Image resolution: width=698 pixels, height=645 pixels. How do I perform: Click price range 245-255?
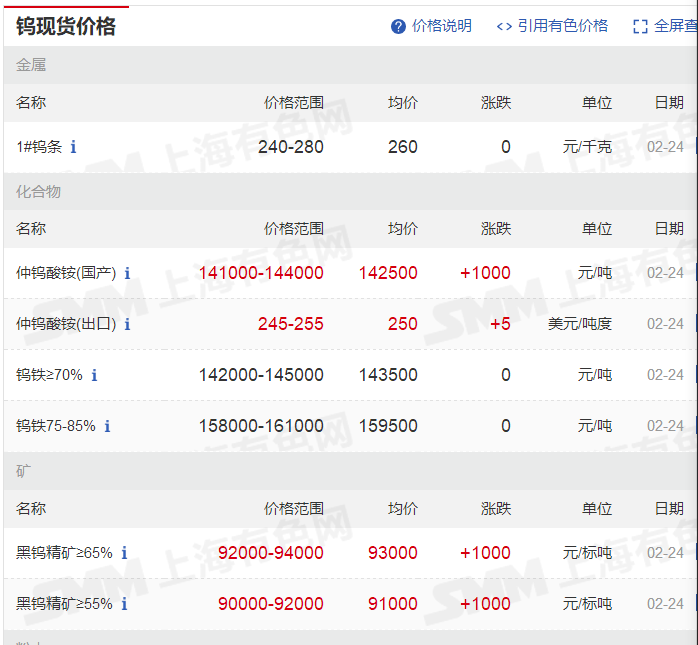click(291, 324)
